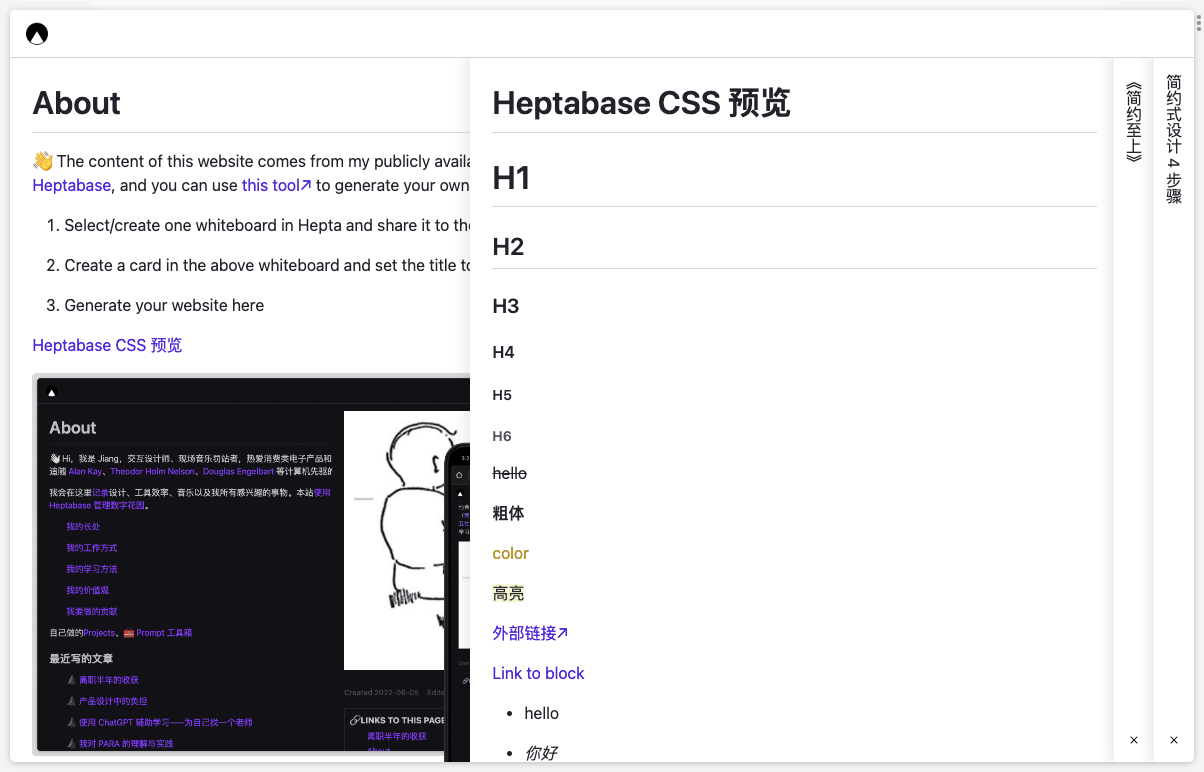
Task: Open the 简约式设计 4 步骤 vertical tab
Action: point(1174,139)
